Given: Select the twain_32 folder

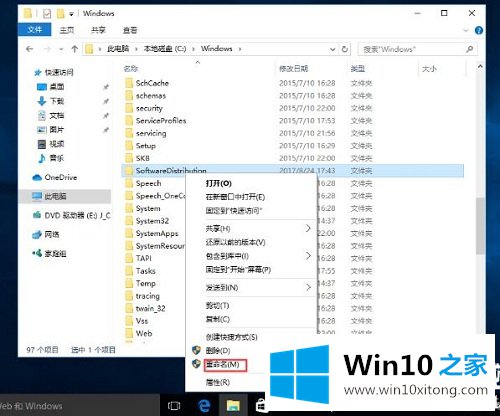Looking at the screenshot, I should click(150, 309).
